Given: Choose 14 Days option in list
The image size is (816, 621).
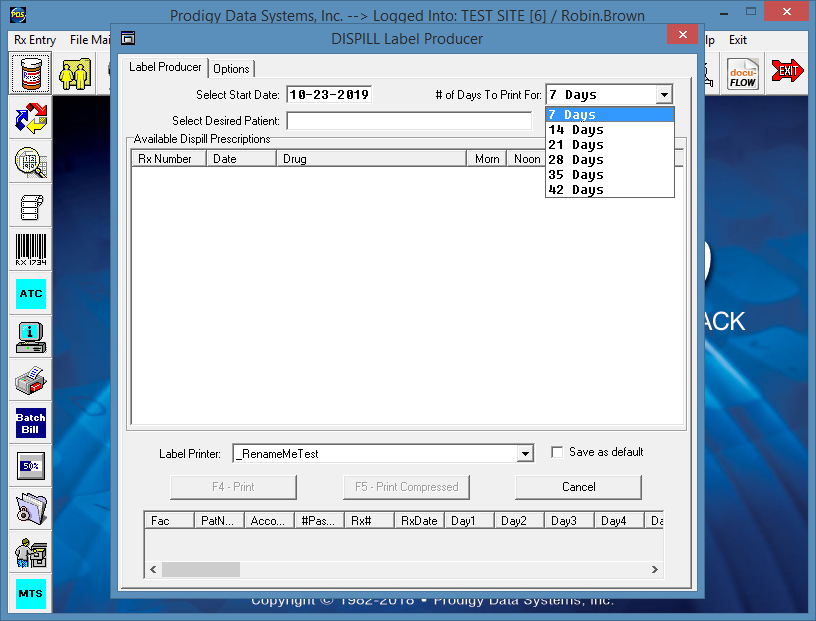Looking at the screenshot, I should coord(576,130).
